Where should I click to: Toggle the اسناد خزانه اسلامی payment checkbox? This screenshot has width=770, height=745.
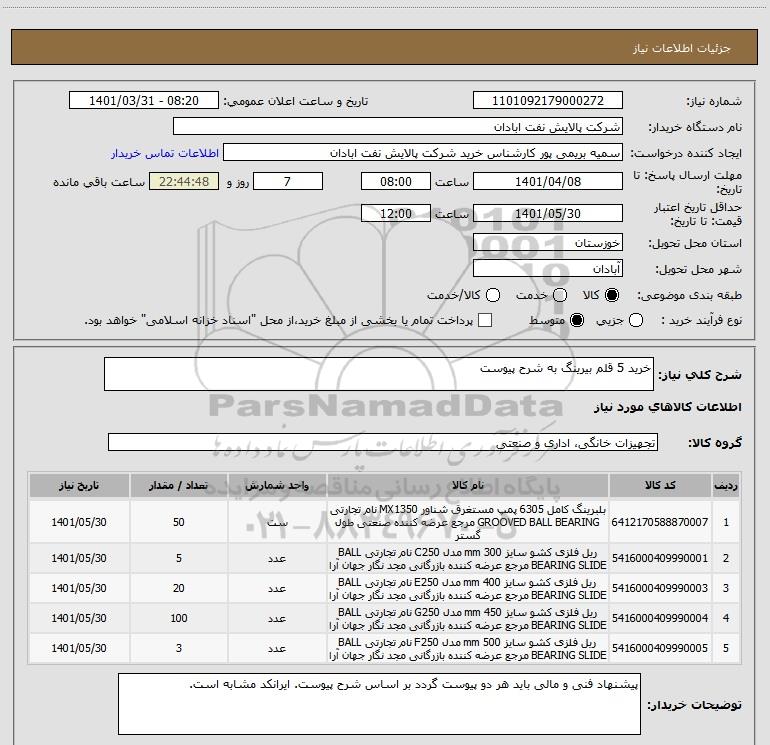coord(485,320)
